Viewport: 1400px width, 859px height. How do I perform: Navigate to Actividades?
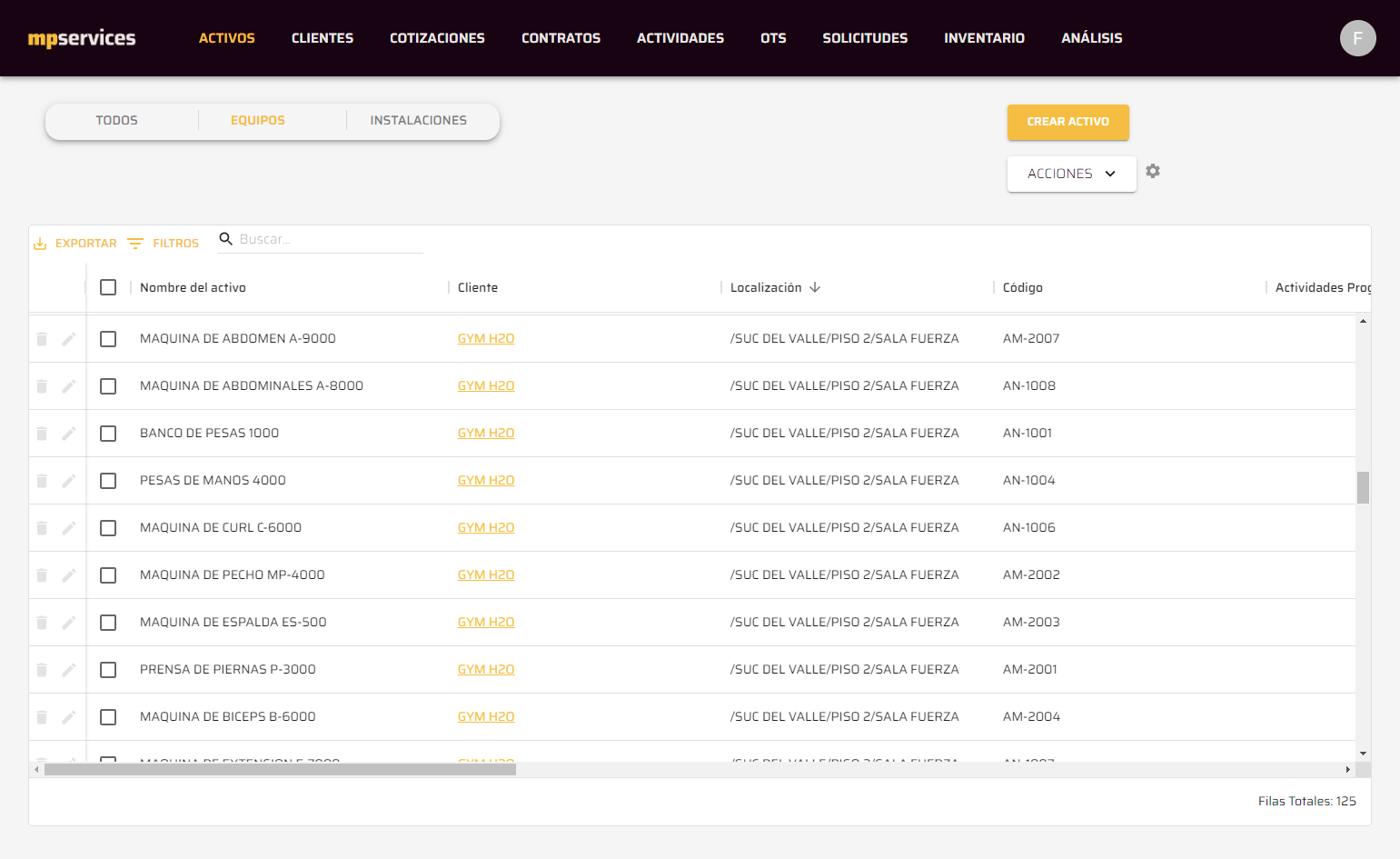tap(680, 38)
